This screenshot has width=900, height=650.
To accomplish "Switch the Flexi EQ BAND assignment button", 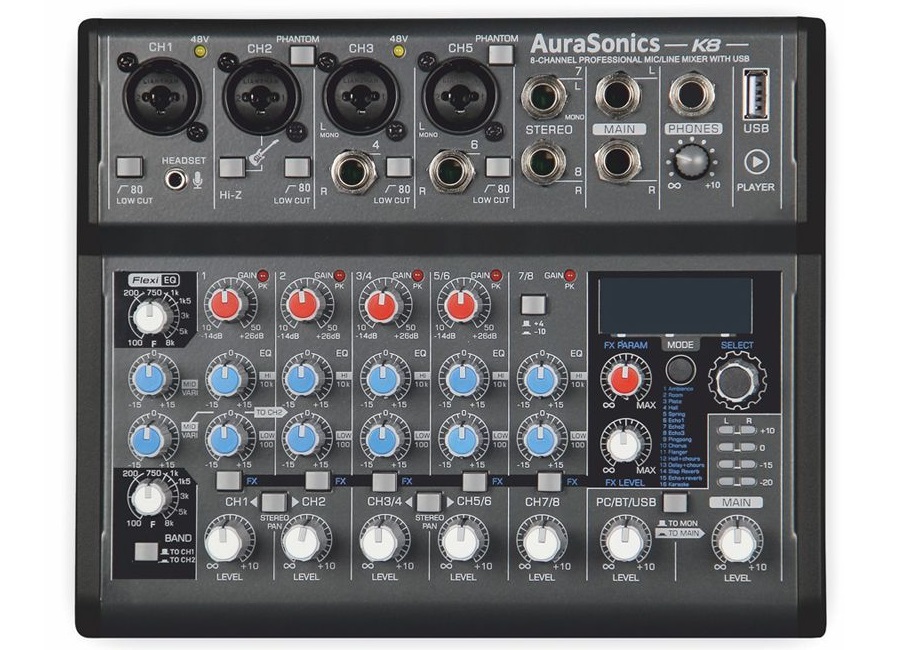I will pos(147,551).
